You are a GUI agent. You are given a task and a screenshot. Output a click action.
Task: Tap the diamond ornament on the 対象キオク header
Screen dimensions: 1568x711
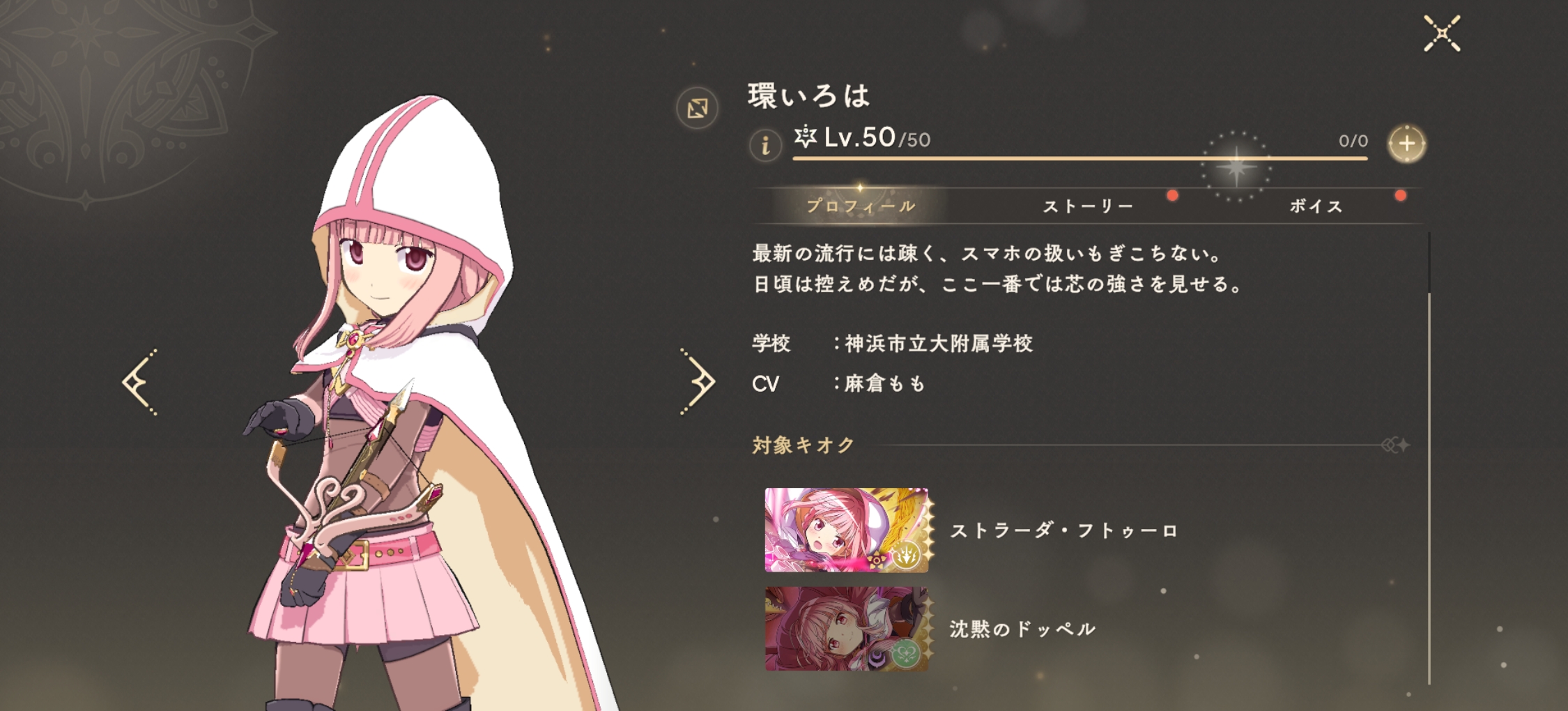coord(1396,445)
